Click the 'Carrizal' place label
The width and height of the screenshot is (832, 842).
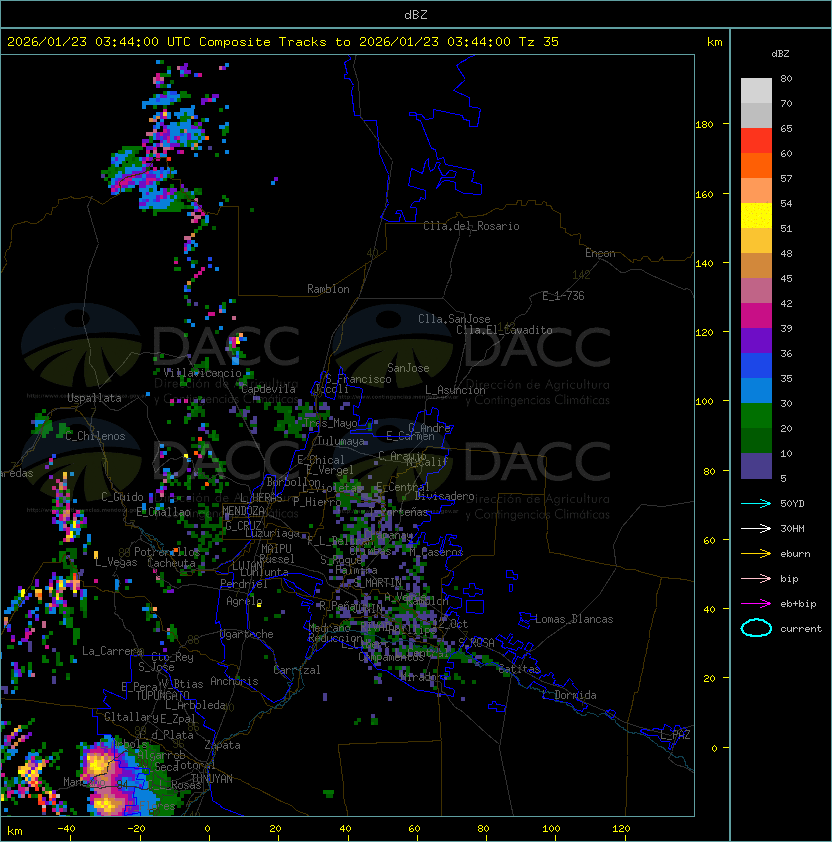pos(297,670)
